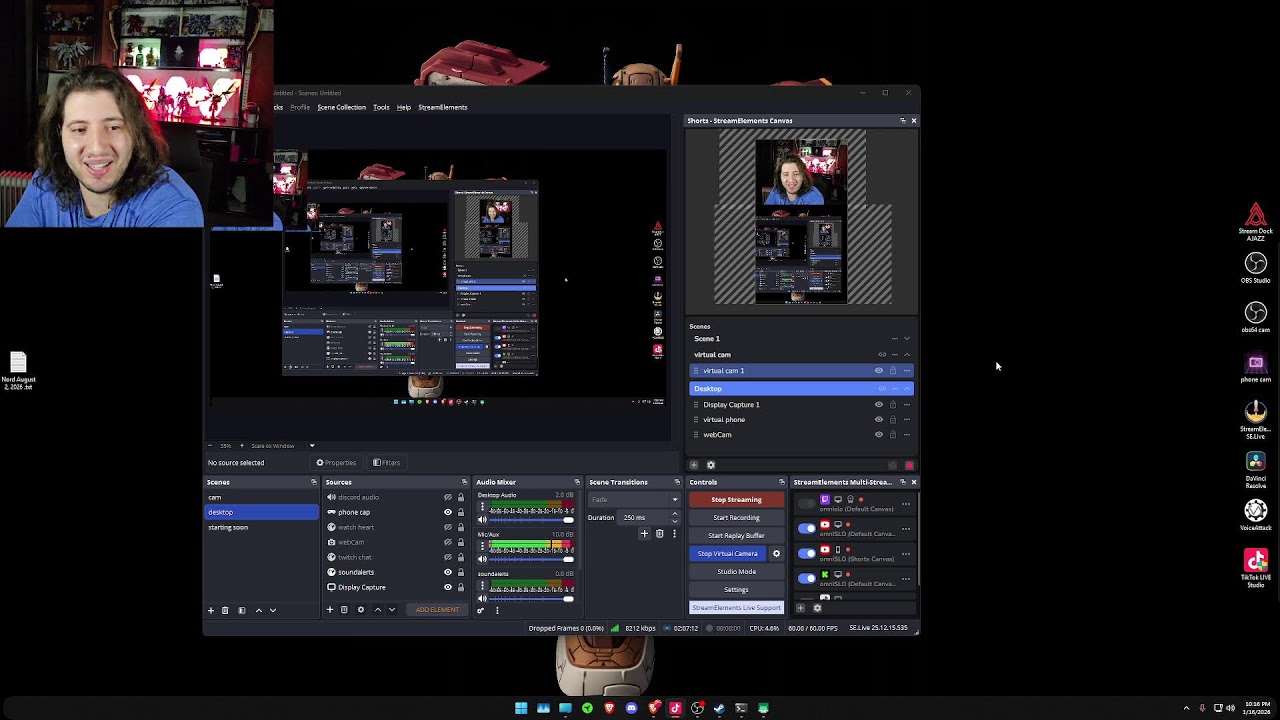The width and height of the screenshot is (1280, 720).
Task: Open Brave browser from the taskbar
Action: pyautogui.click(x=609, y=708)
